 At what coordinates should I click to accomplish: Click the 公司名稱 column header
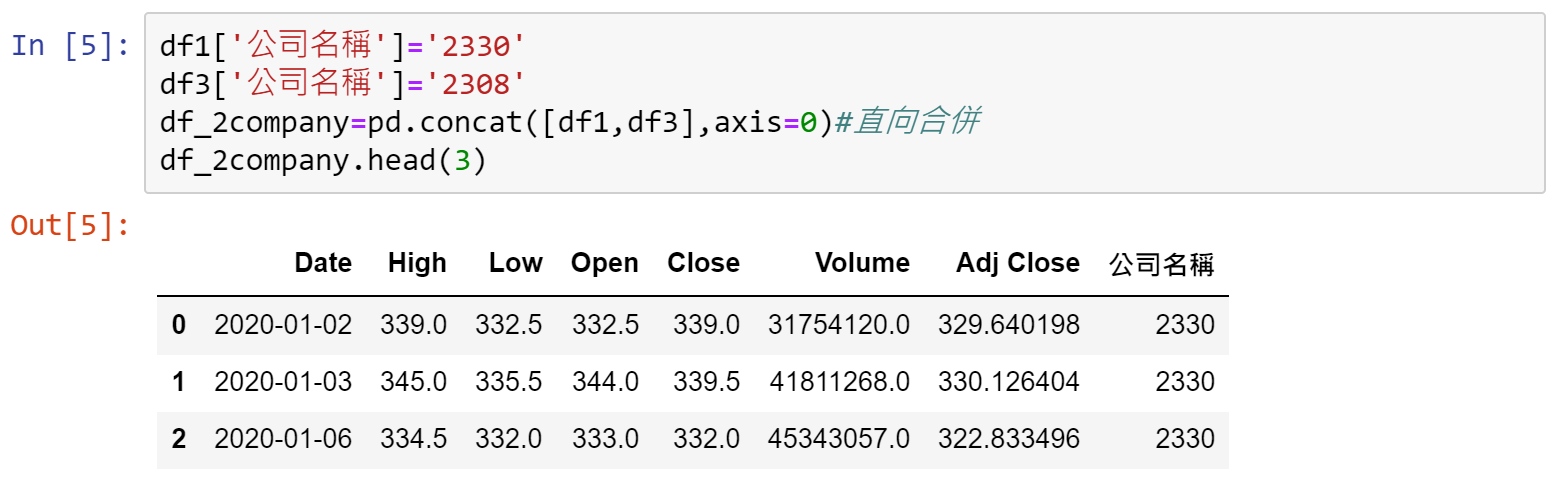click(1162, 264)
